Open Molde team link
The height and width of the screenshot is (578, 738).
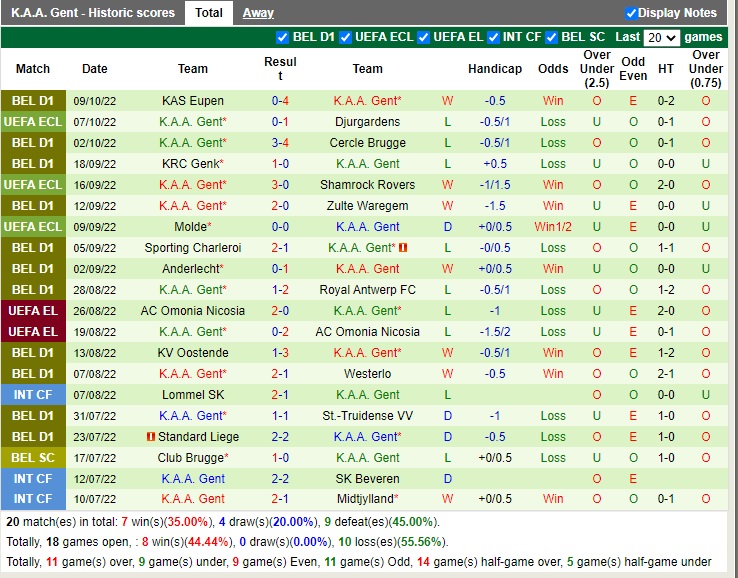tap(191, 227)
